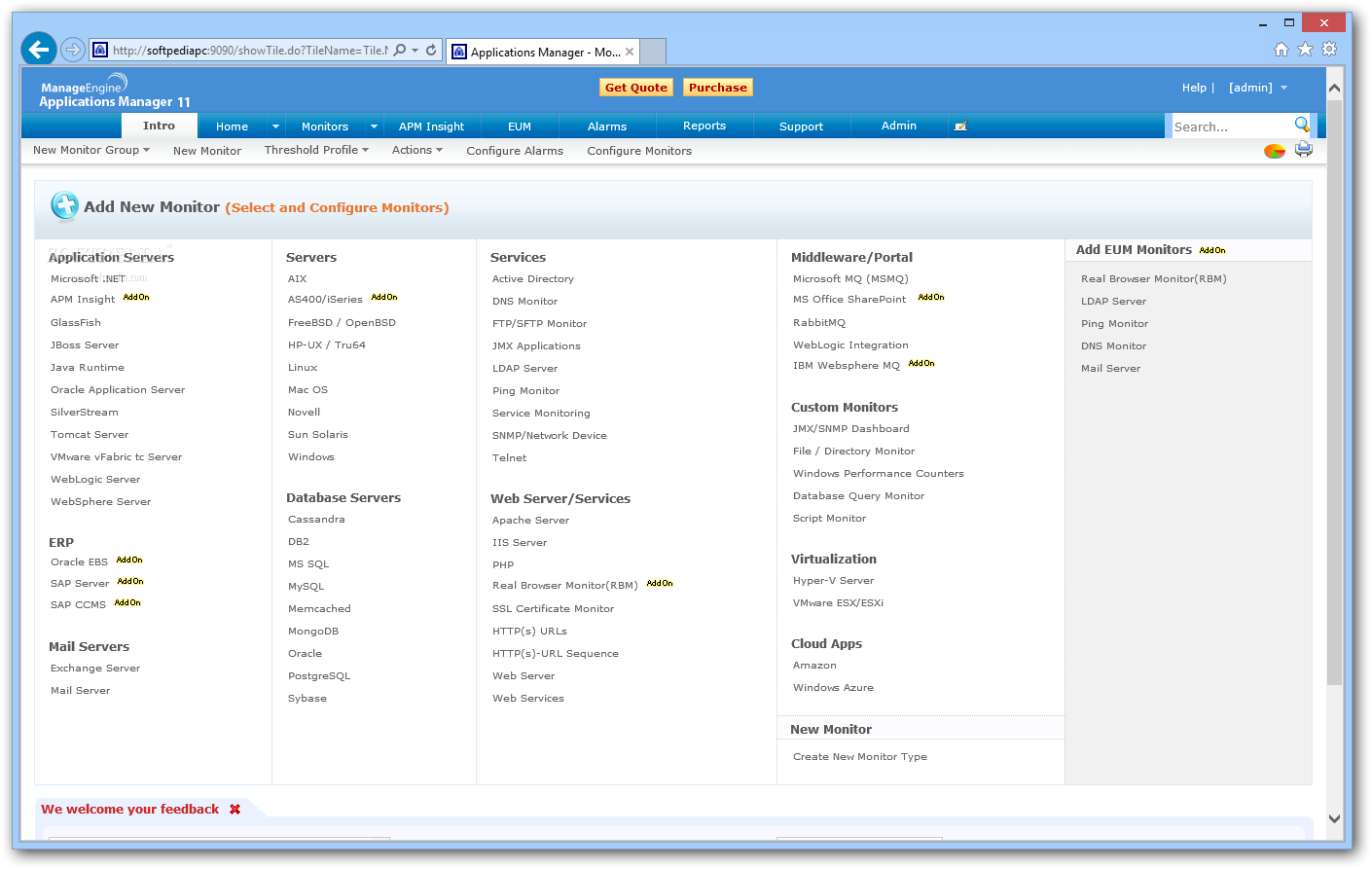Go to the Reports tab
The width and height of the screenshot is (1372, 869).
pyautogui.click(x=704, y=126)
